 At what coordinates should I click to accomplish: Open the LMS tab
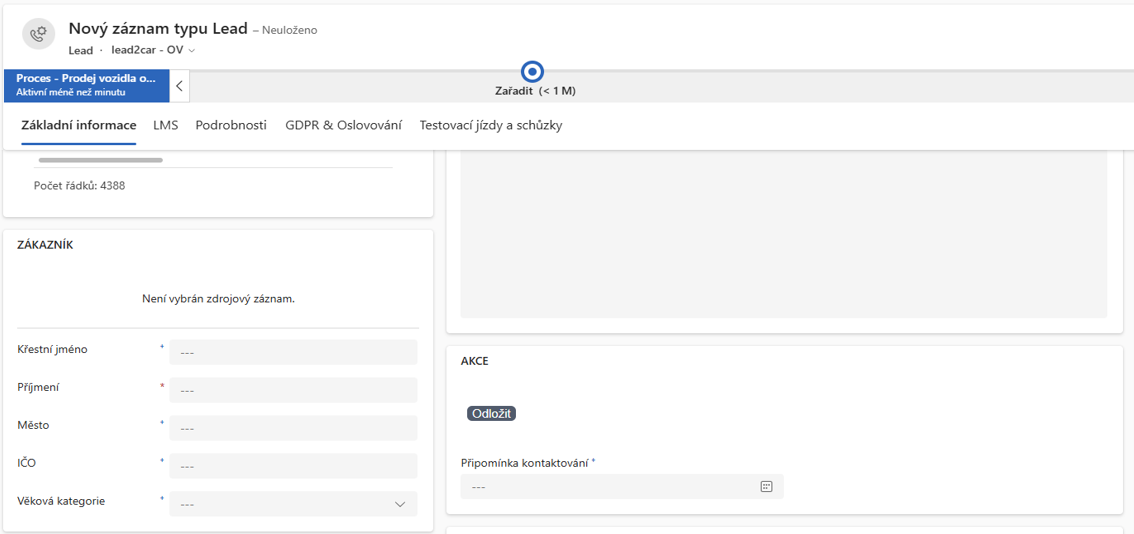[166, 125]
